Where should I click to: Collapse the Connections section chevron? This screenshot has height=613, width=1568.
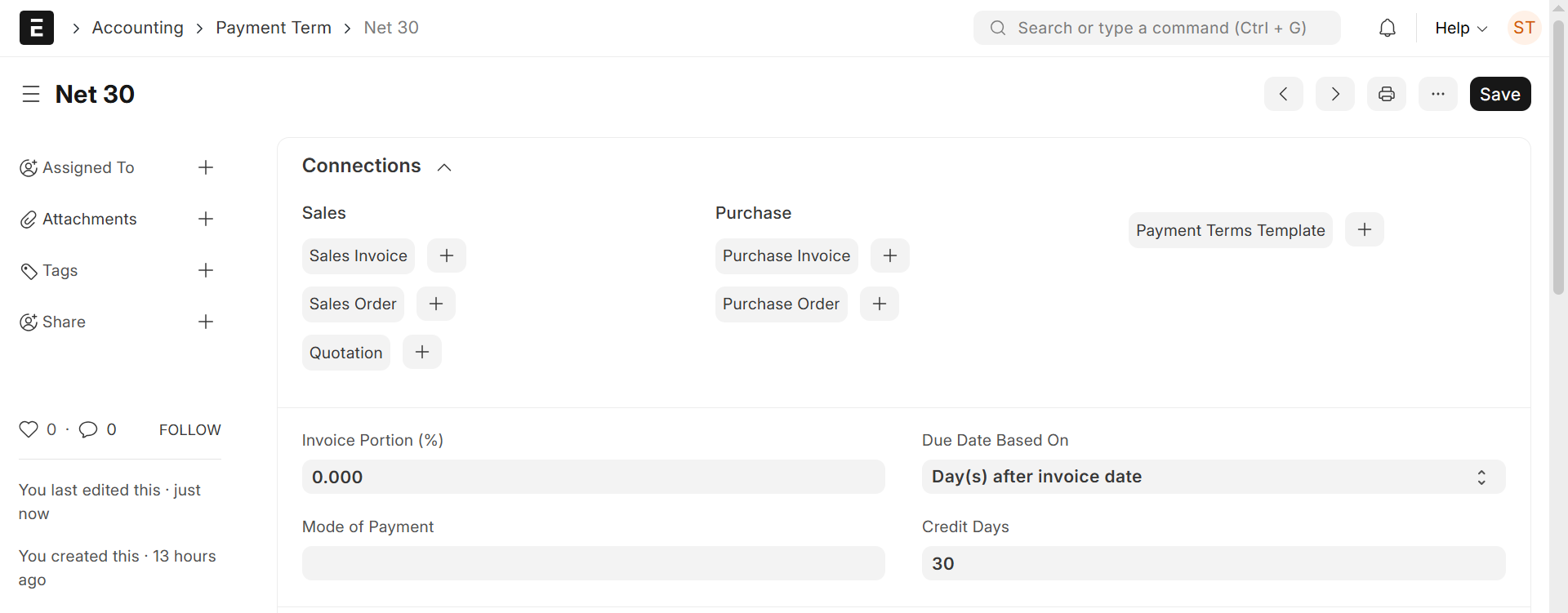(x=444, y=167)
